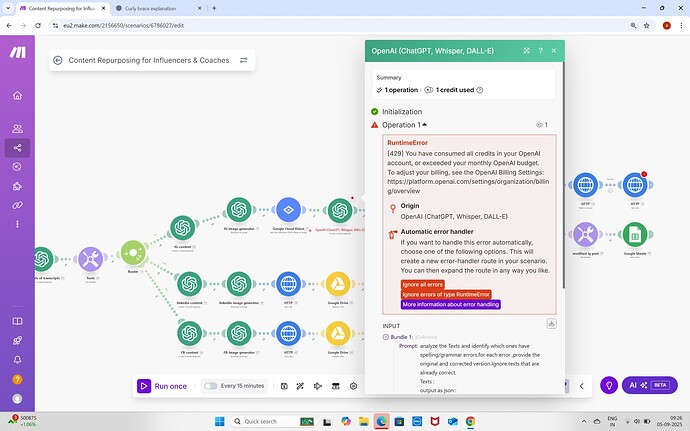
Task: Select the Google Sheets module
Action: point(635,234)
